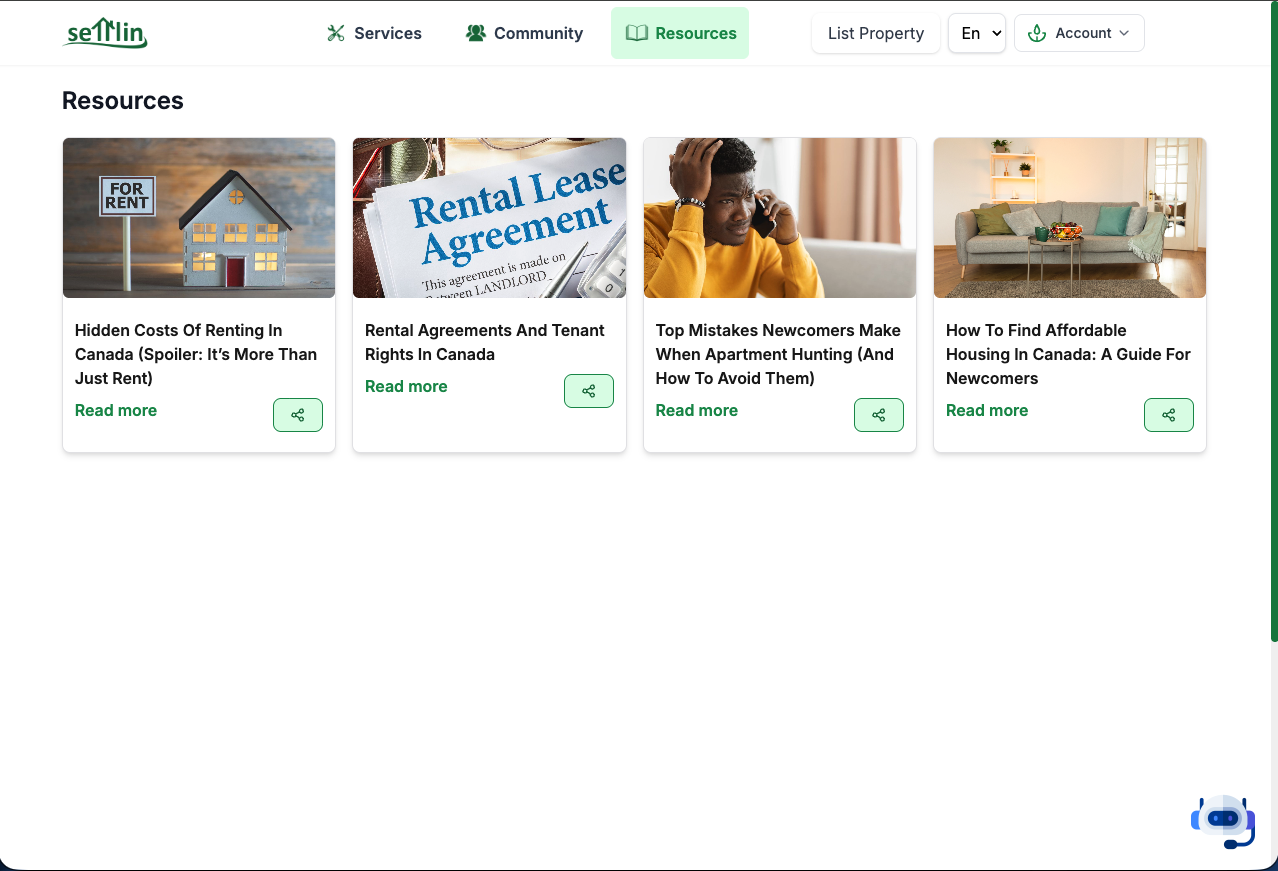Screen dimensions: 1278x871
Task: Read more on Top Mistakes Newcomers Make
Action: tap(697, 410)
